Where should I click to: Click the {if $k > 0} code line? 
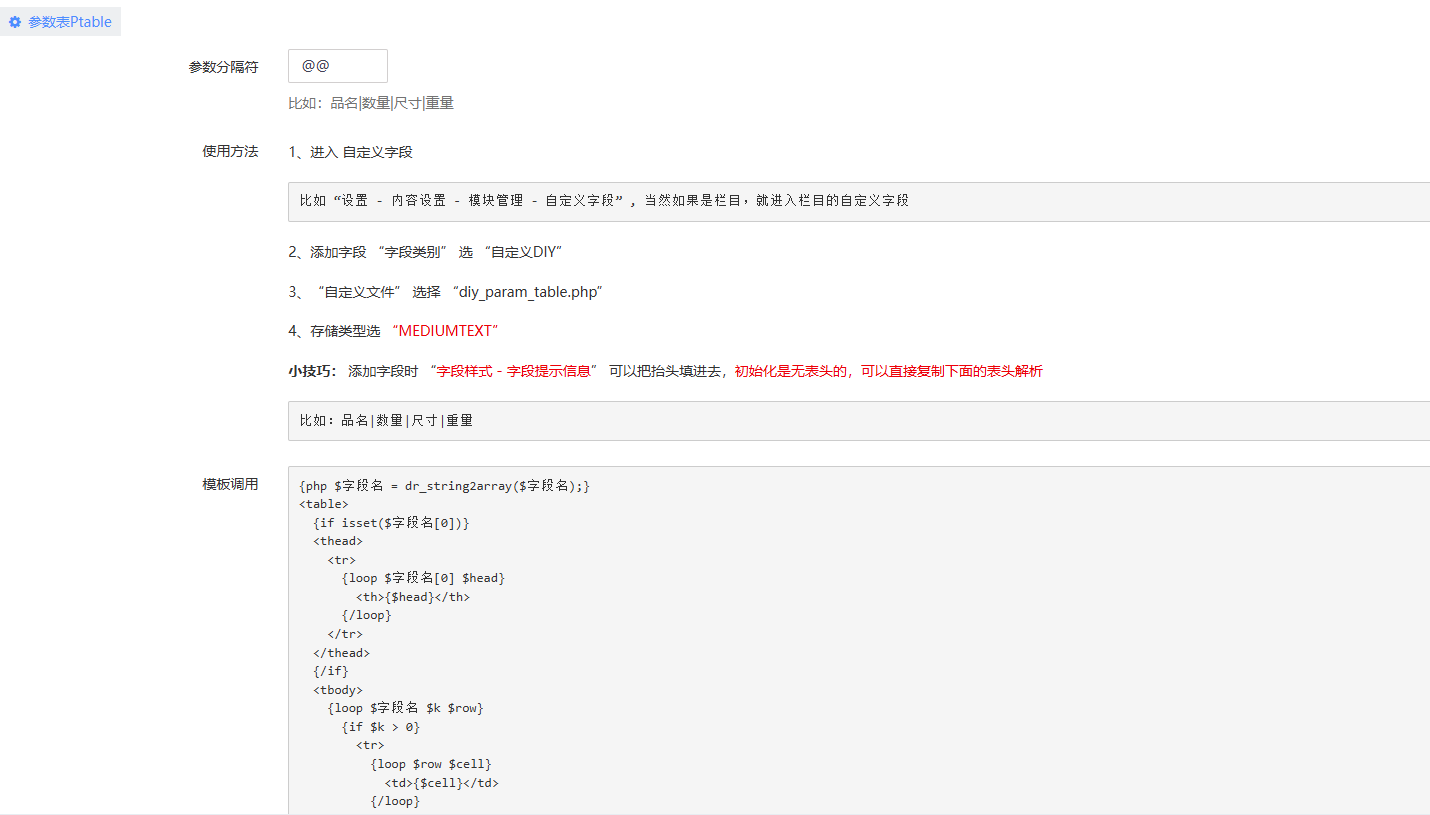coord(380,727)
